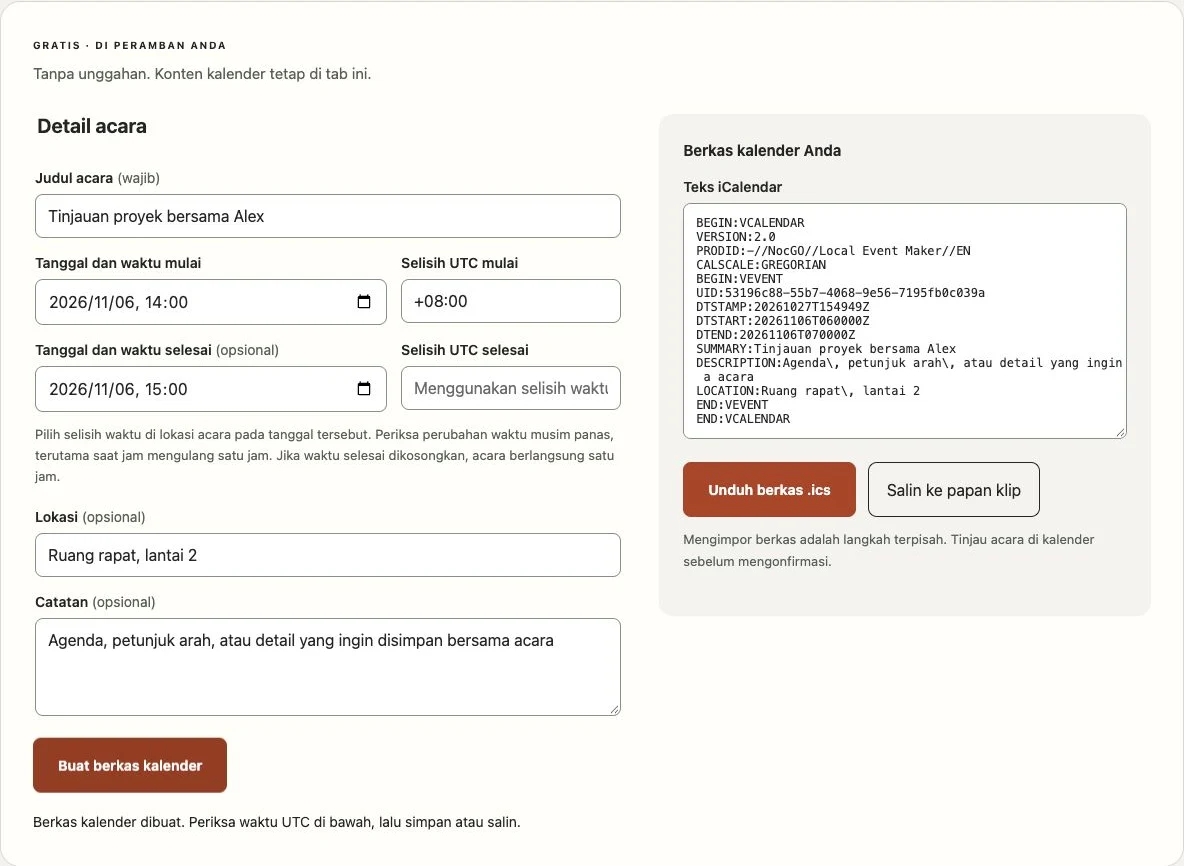Image resolution: width=1184 pixels, height=866 pixels.
Task: Click the SUMMARY line in calendar text
Action: pos(826,349)
